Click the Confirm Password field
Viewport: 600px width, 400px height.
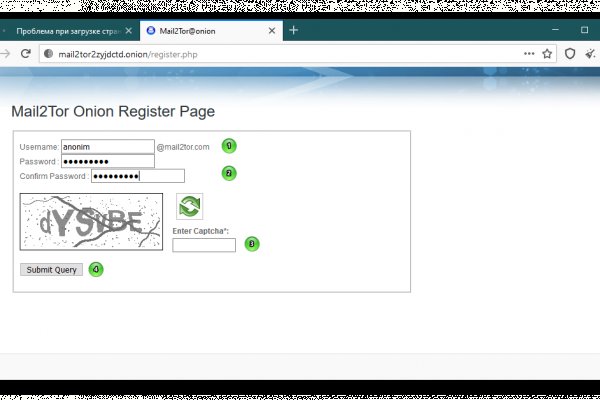pyautogui.click(x=138, y=176)
